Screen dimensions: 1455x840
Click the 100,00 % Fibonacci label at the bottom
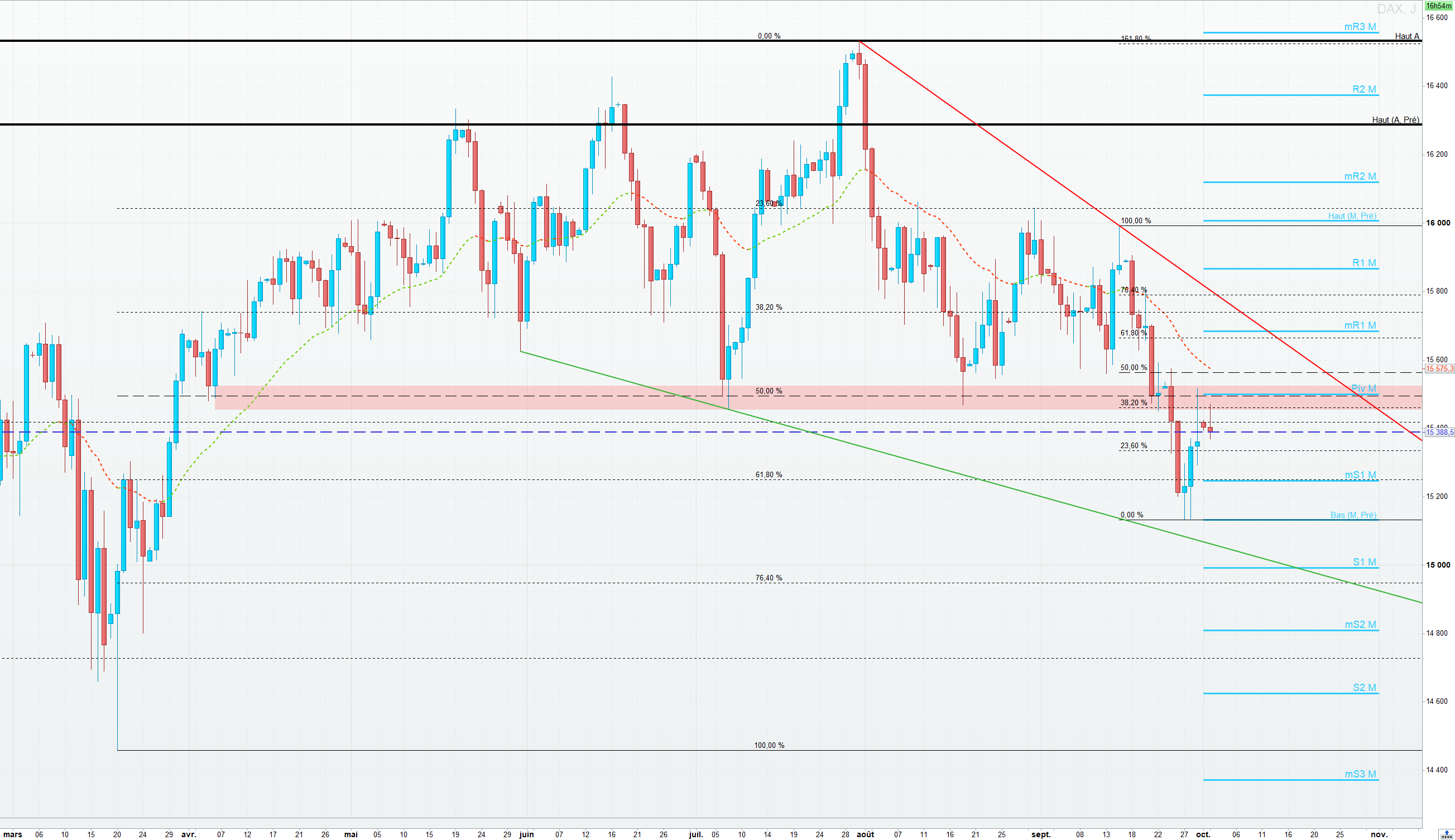769,745
